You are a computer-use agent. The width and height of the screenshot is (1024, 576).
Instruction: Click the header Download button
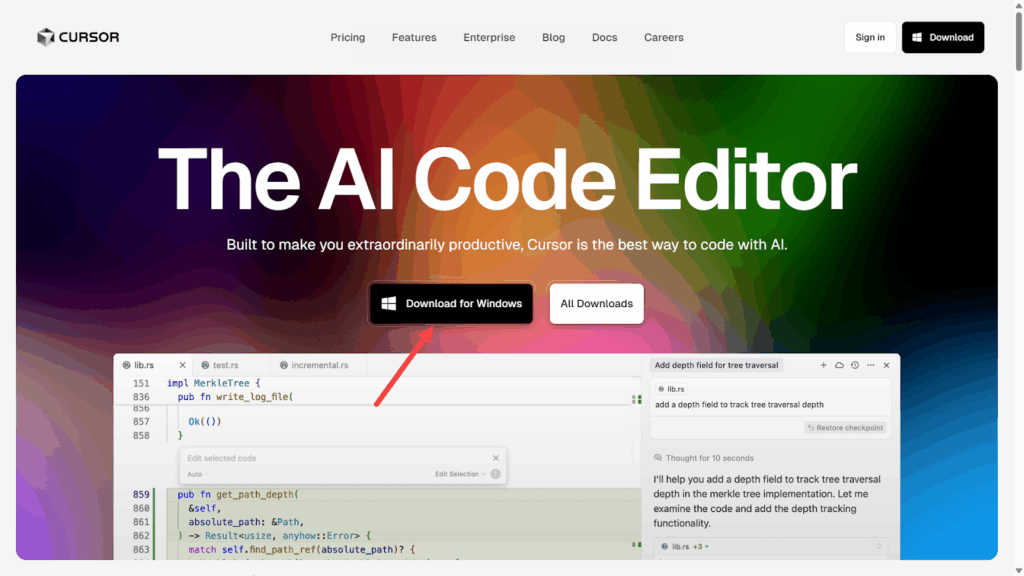tap(942, 37)
